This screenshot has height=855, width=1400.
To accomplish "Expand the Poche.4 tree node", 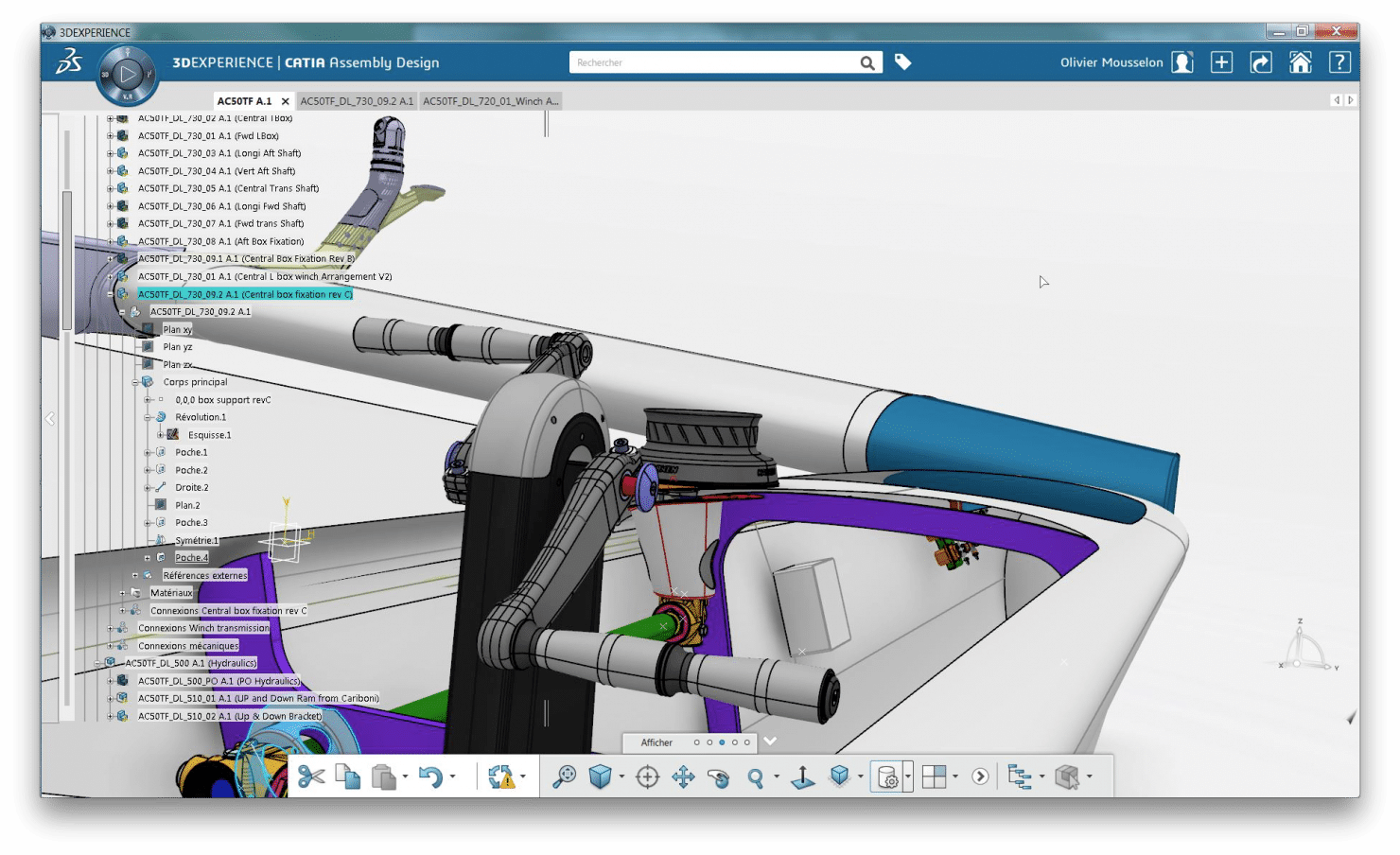I will (x=148, y=558).
